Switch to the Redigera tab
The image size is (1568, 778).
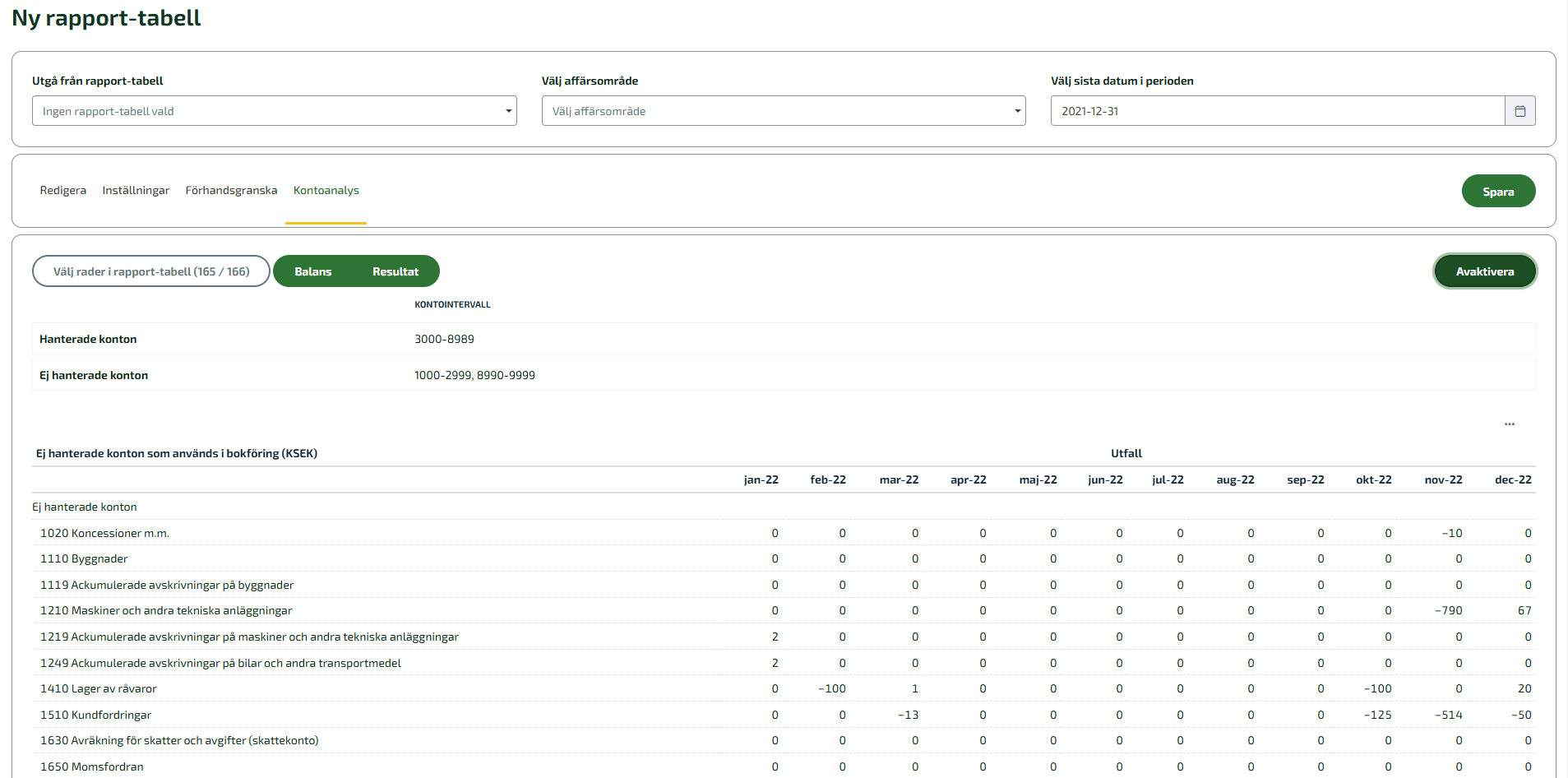point(63,190)
